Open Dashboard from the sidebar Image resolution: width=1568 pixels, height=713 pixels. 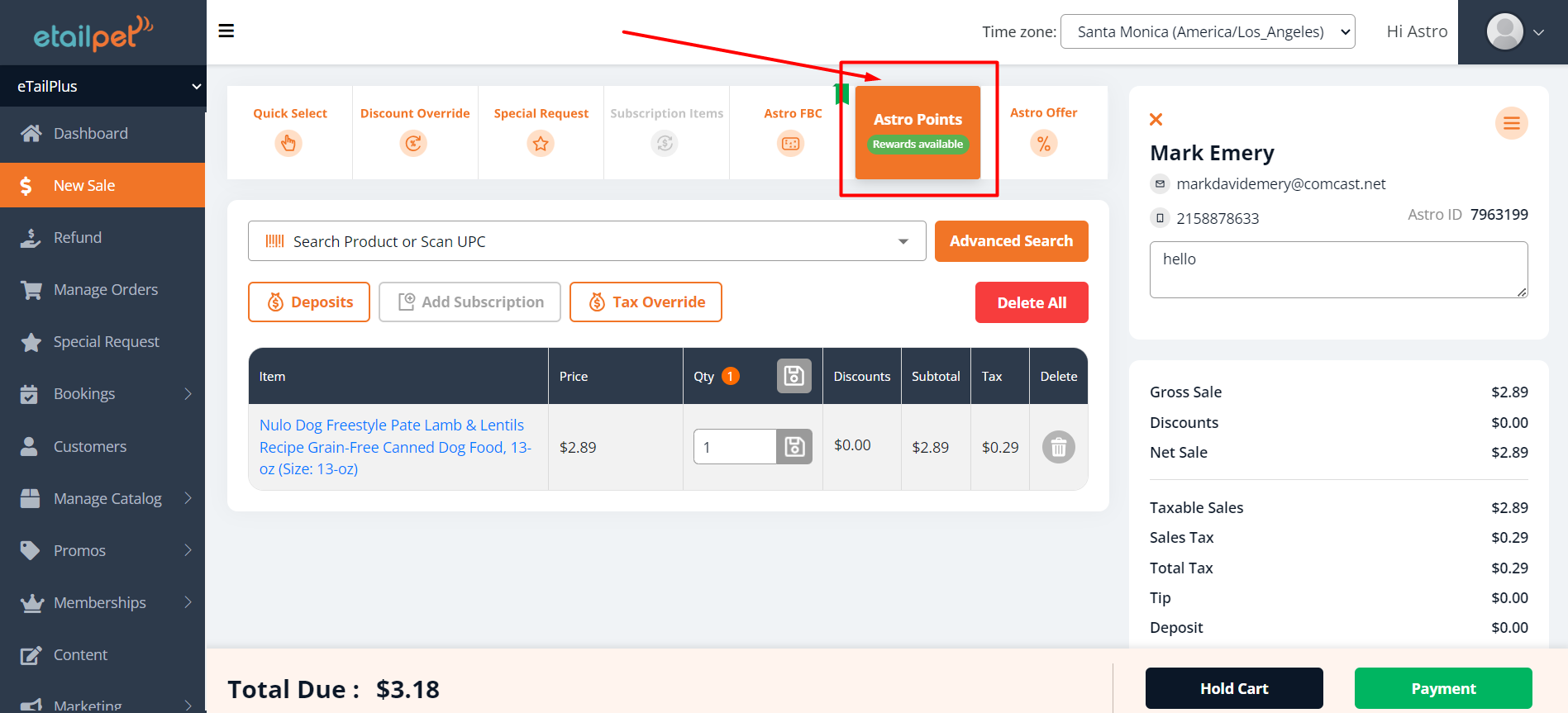[x=90, y=134]
